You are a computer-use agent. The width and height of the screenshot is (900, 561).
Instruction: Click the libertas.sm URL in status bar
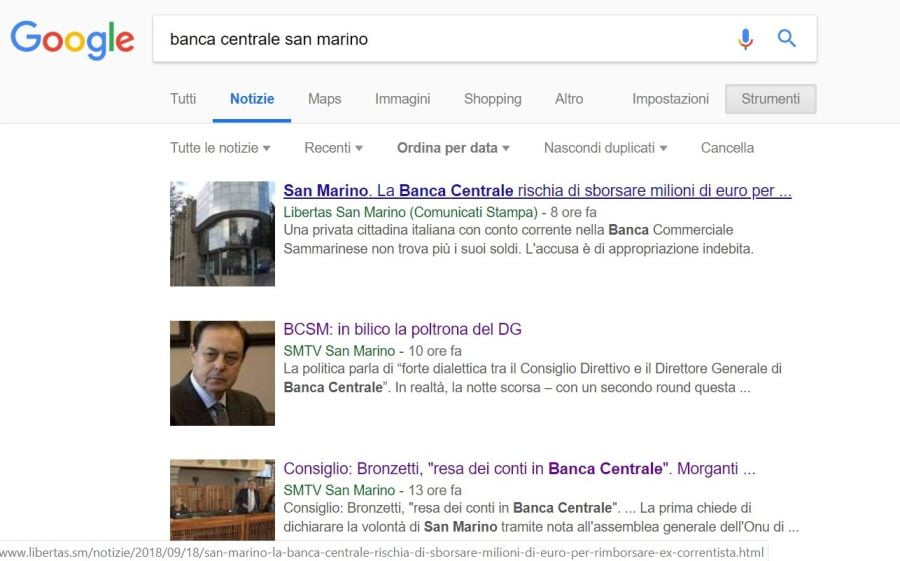tap(382, 552)
